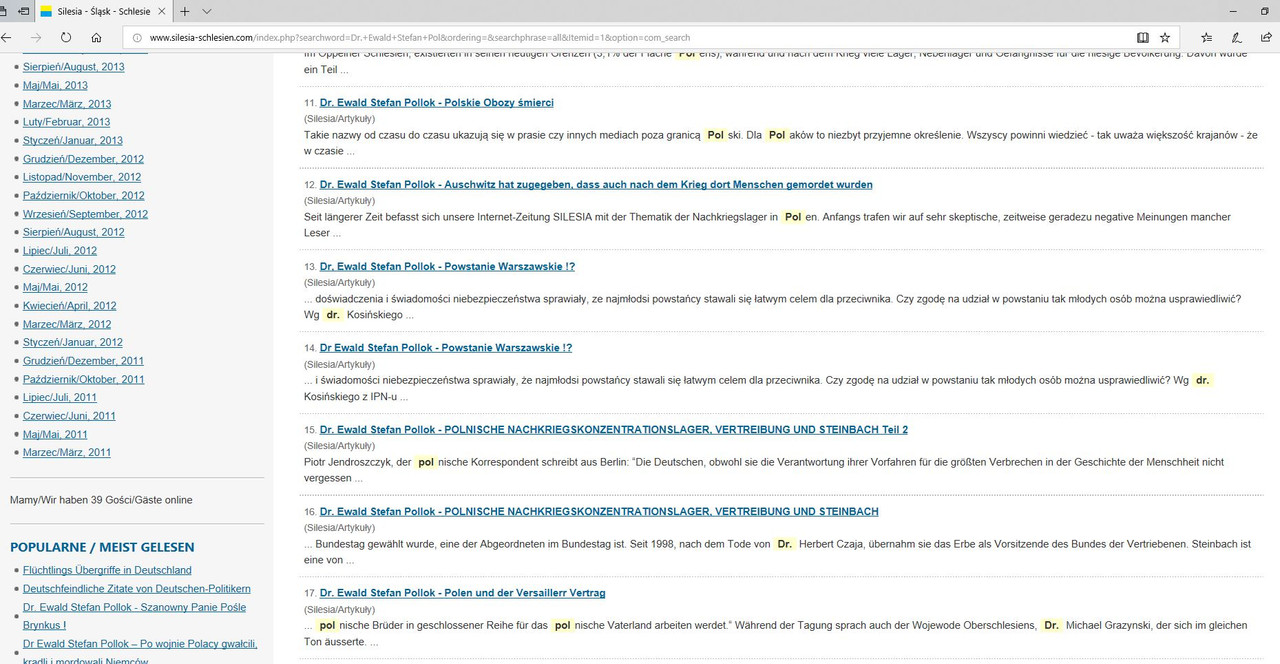Open archive Październik/Oktober, 2011
Image resolution: width=1280 pixels, height=664 pixels.
pyautogui.click(x=84, y=379)
